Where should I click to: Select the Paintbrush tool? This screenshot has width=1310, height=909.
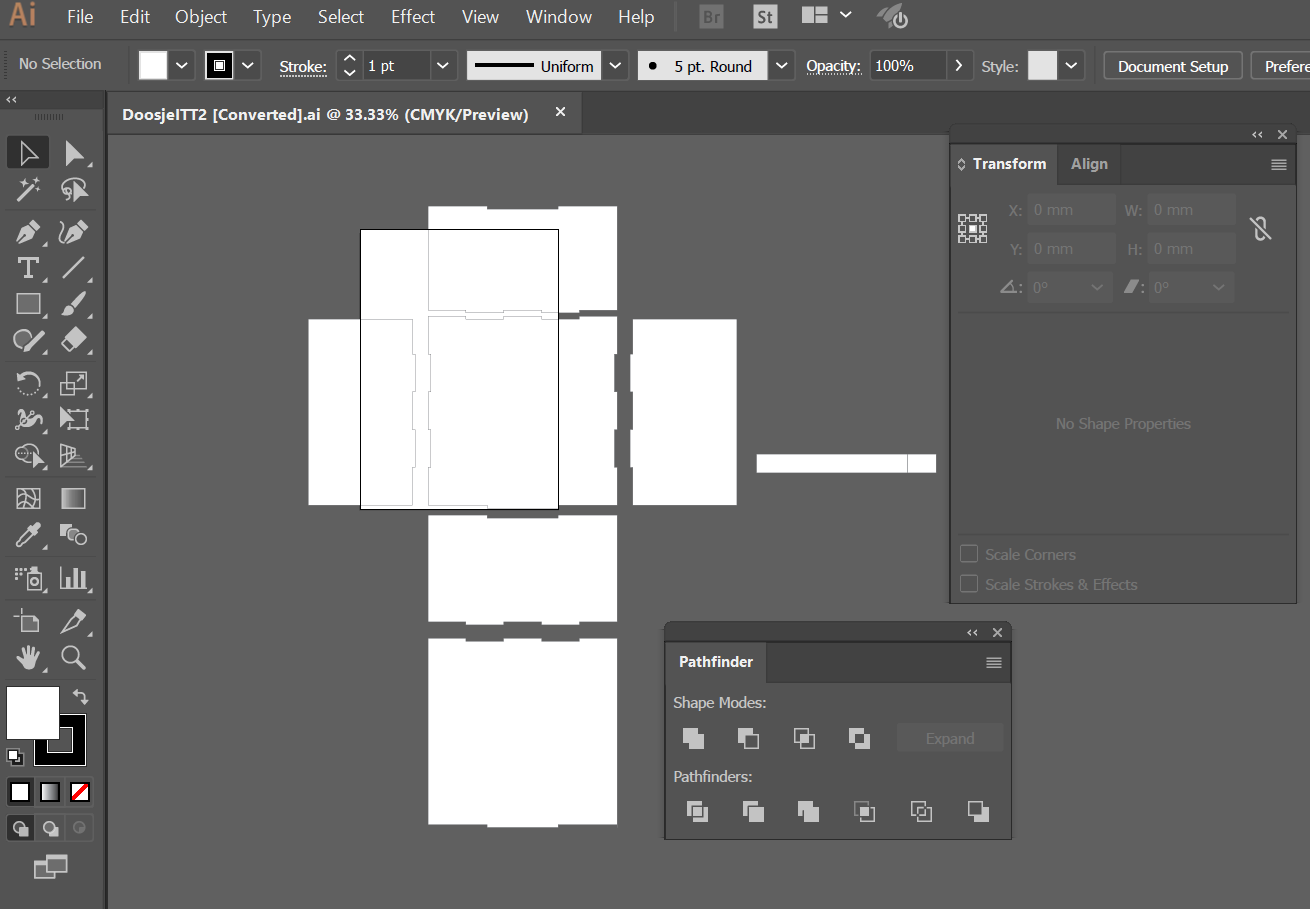click(74, 304)
